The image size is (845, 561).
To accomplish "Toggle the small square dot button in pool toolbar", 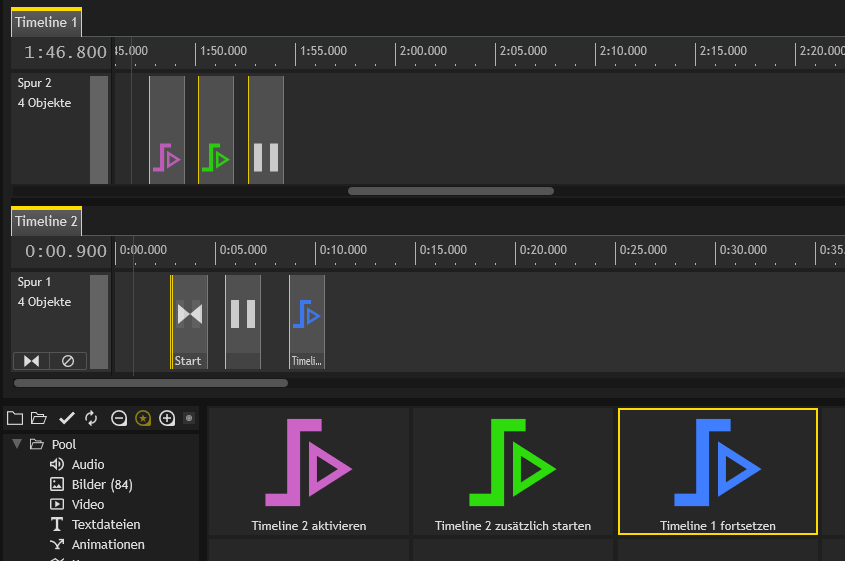I will (189, 418).
